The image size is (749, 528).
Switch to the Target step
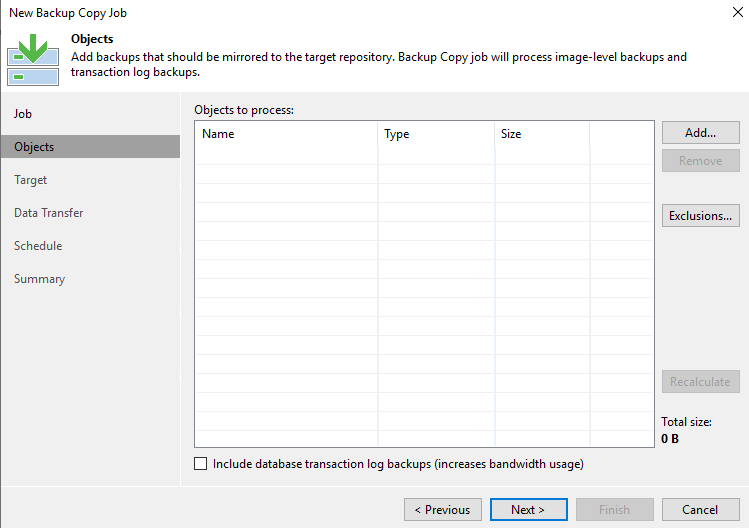click(x=31, y=180)
